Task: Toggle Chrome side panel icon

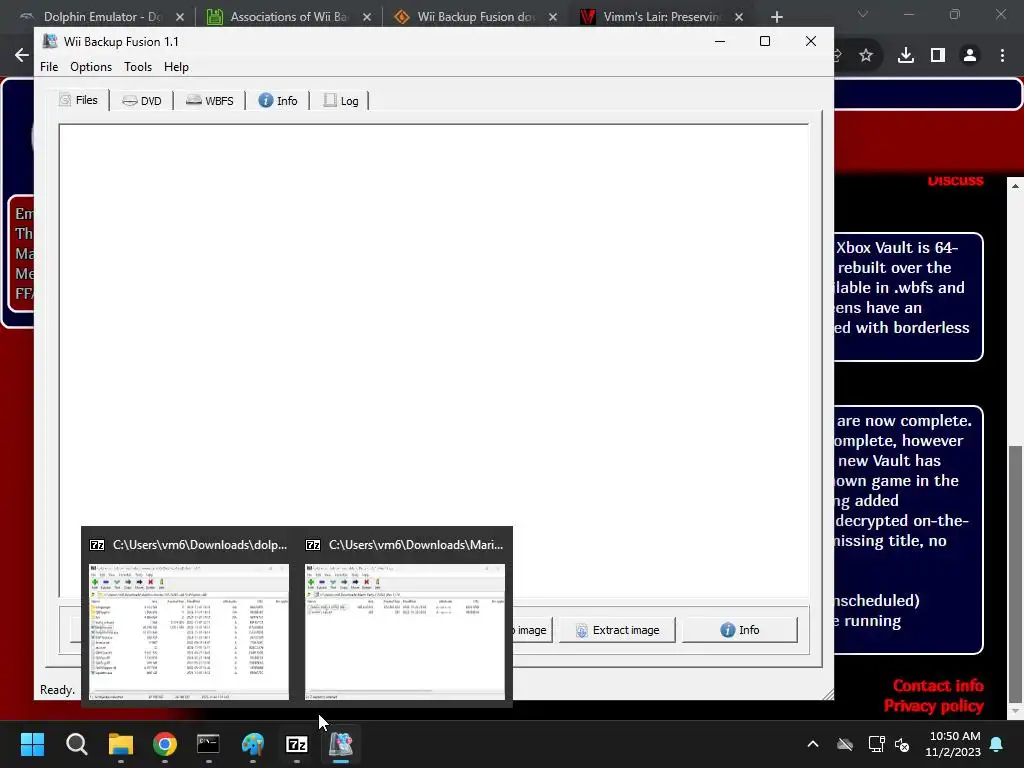Action: point(938,56)
